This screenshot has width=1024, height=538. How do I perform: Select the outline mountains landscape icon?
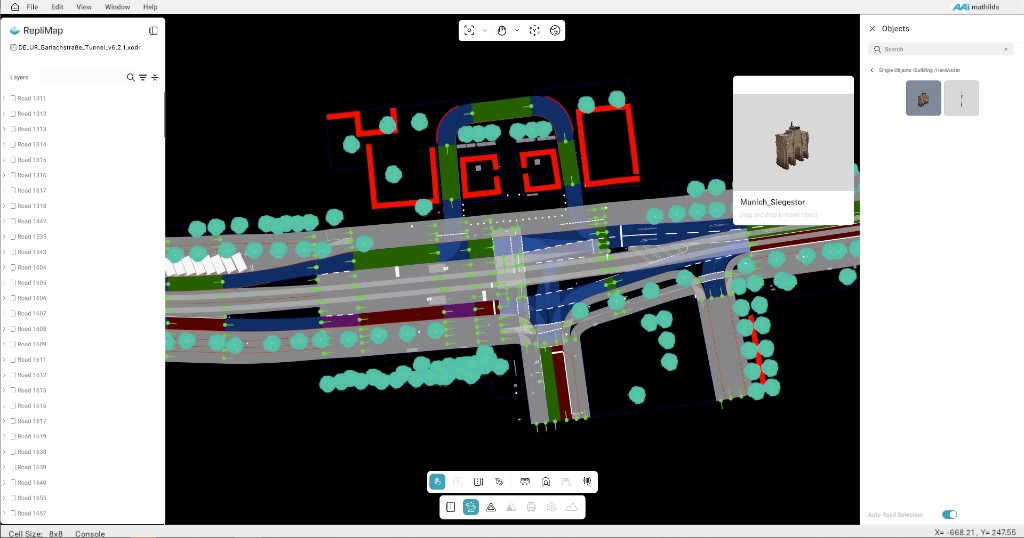(x=571, y=507)
